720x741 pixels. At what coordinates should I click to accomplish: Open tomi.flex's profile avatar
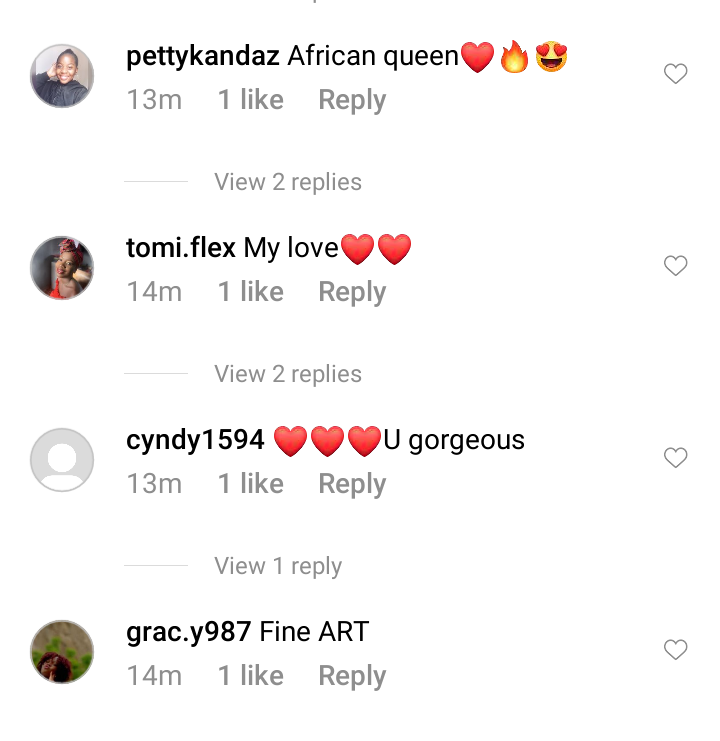[62, 268]
